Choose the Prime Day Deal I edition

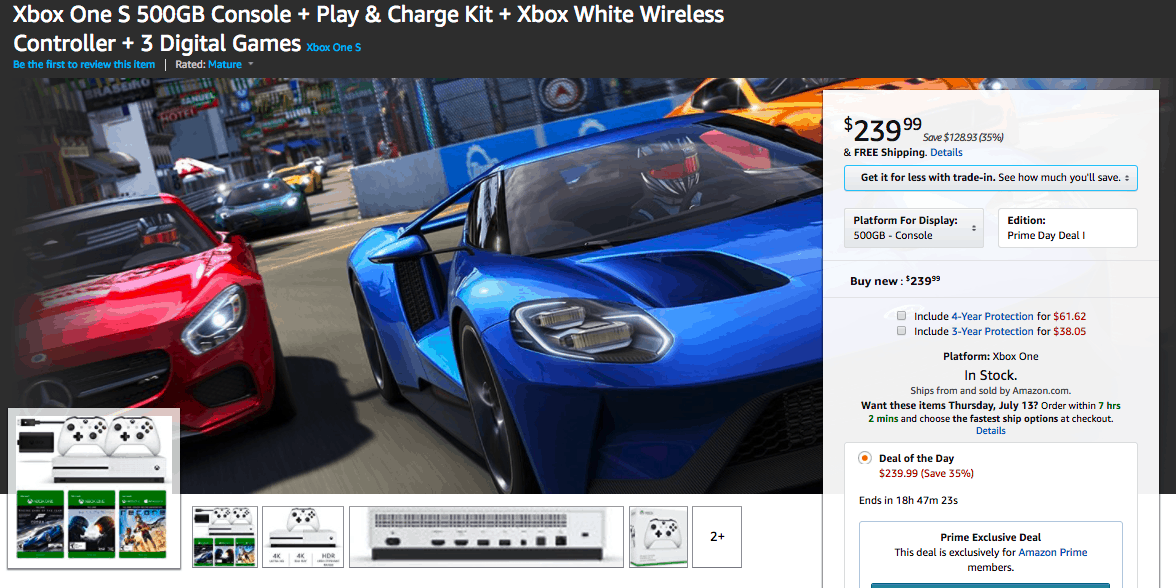1068,228
